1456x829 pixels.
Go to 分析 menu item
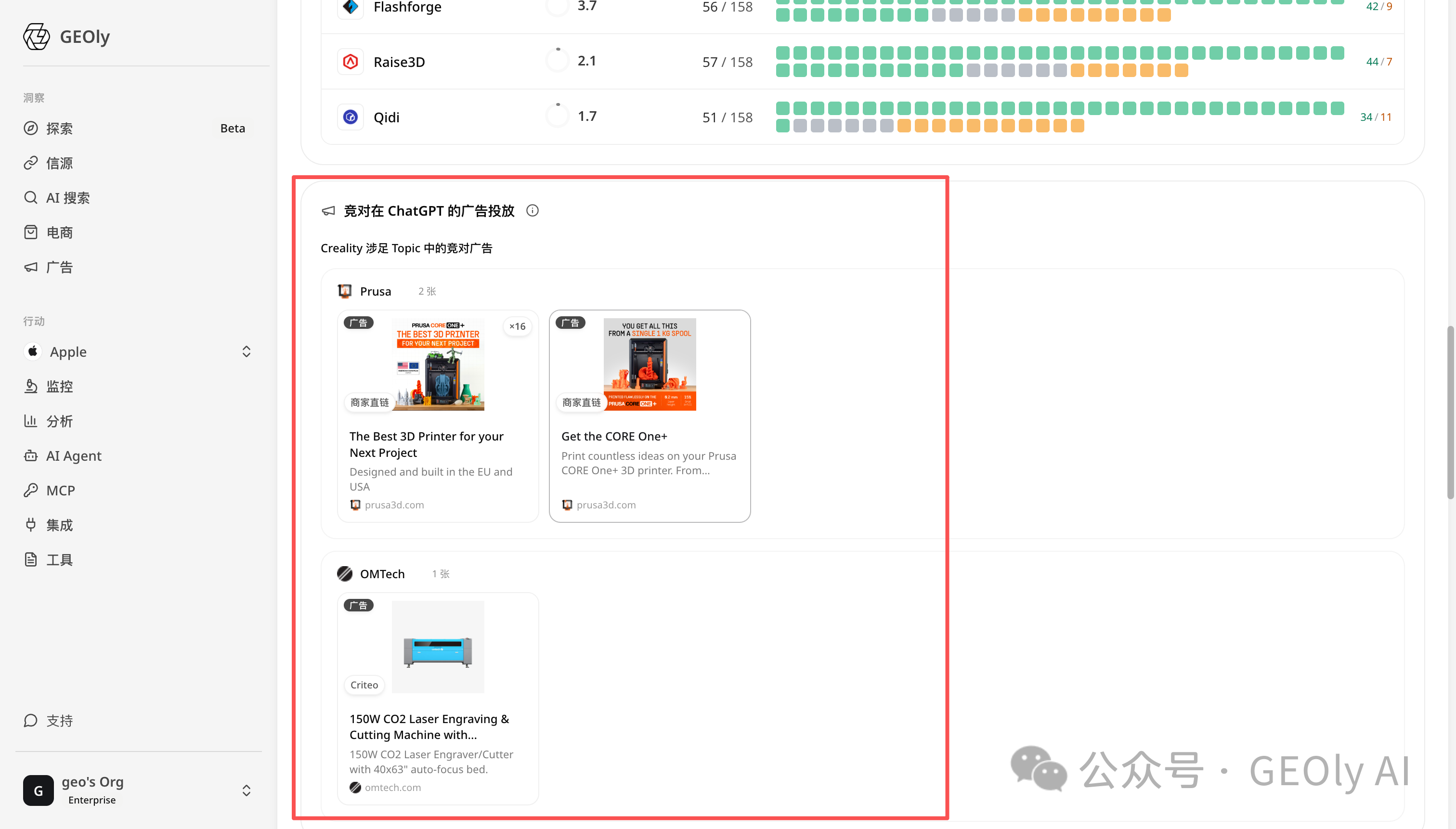tap(59, 421)
